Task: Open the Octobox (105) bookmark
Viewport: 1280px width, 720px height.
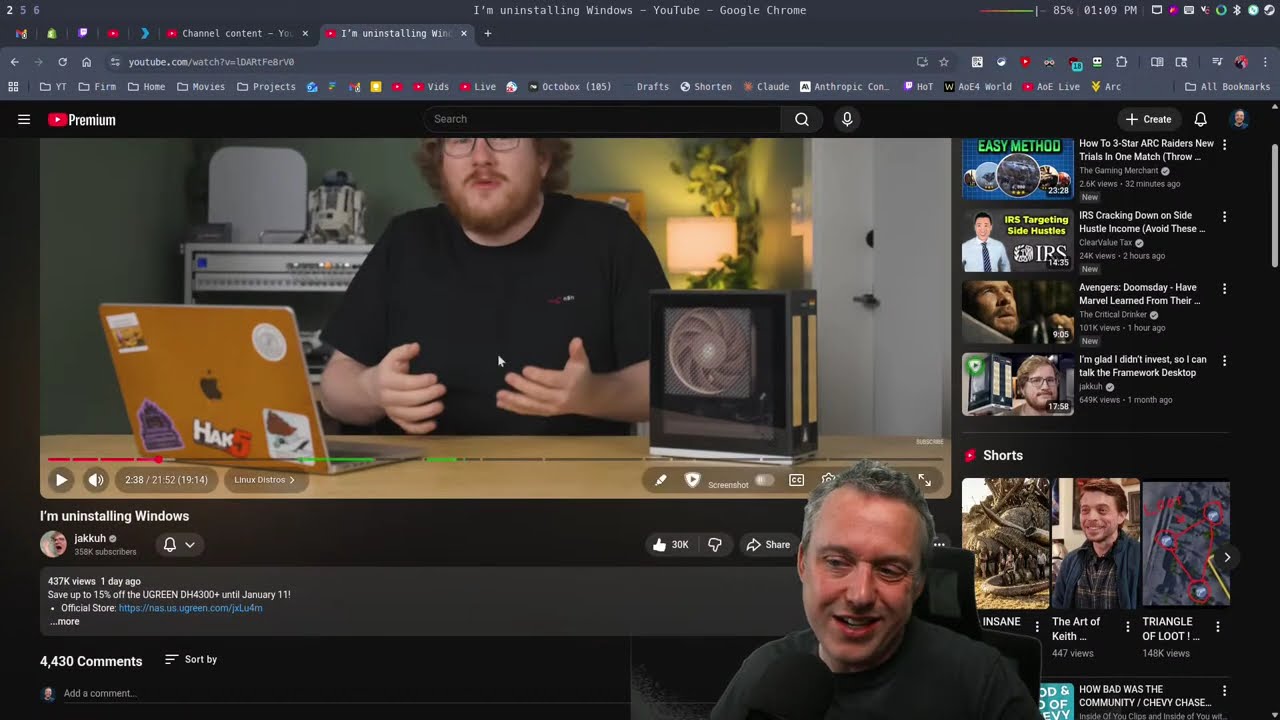Action: click(569, 87)
